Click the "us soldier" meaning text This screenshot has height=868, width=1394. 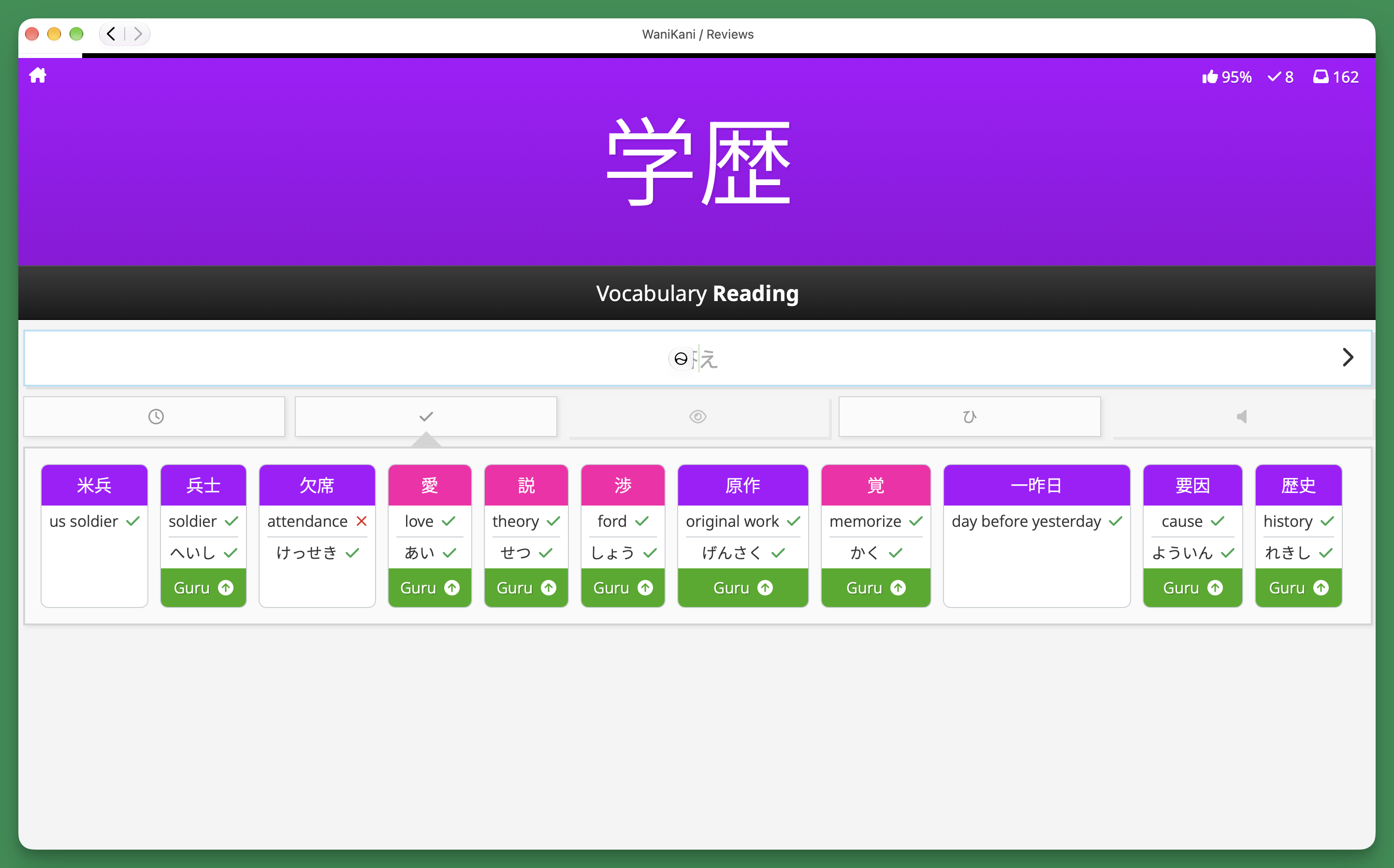coord(84,521)
